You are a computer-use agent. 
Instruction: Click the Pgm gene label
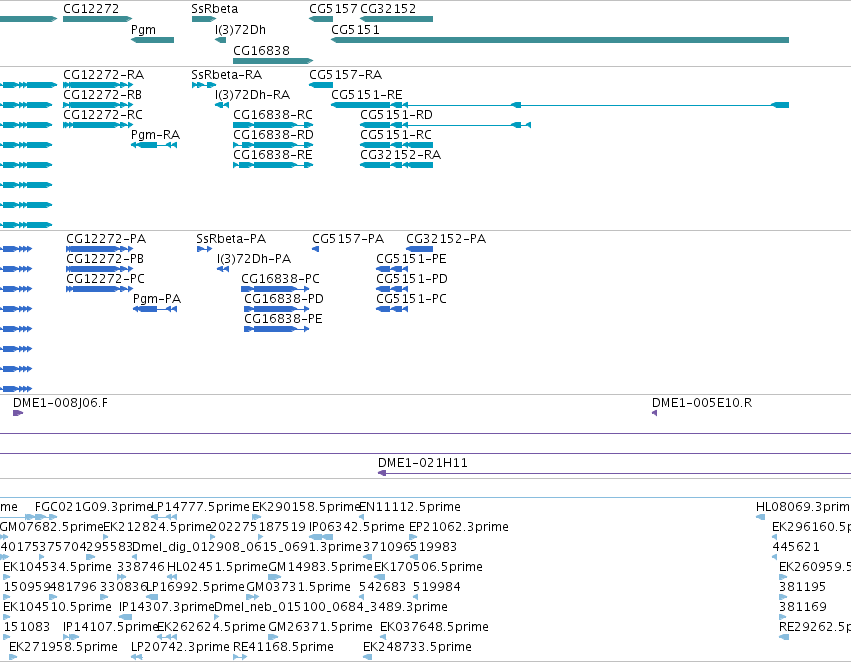pos(143,30)
